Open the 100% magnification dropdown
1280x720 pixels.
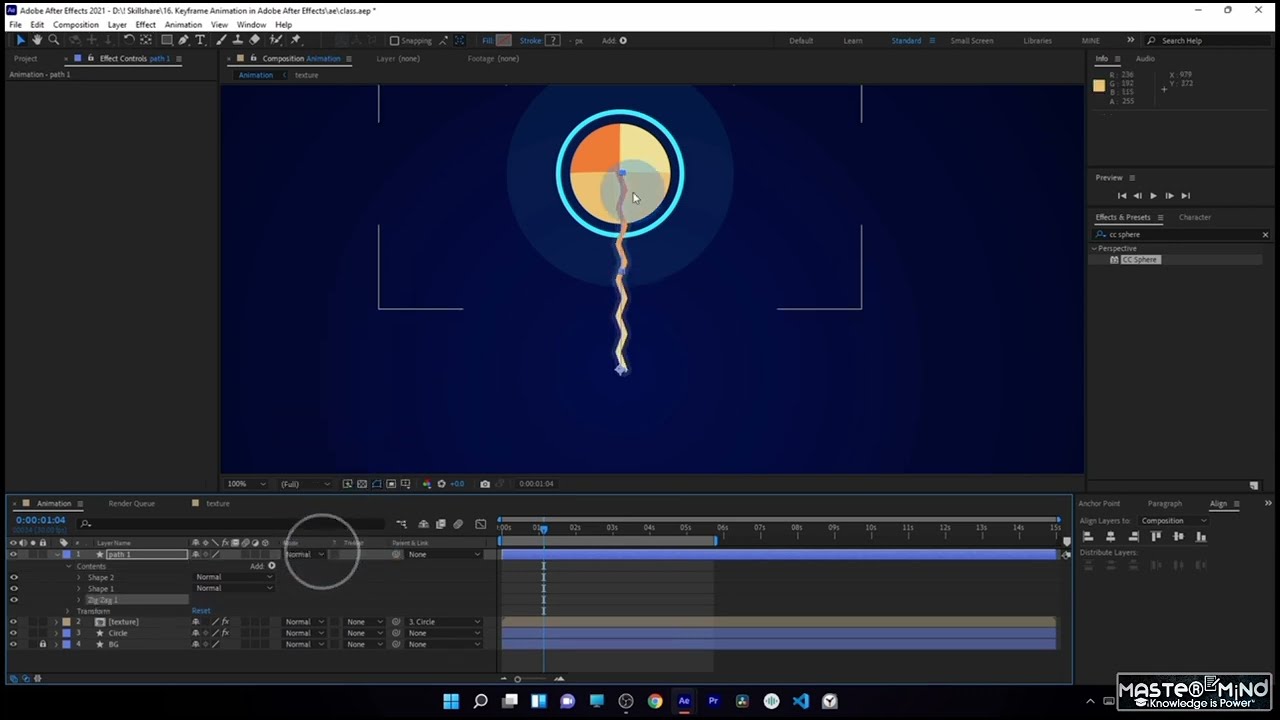click(x=246, y=484)
